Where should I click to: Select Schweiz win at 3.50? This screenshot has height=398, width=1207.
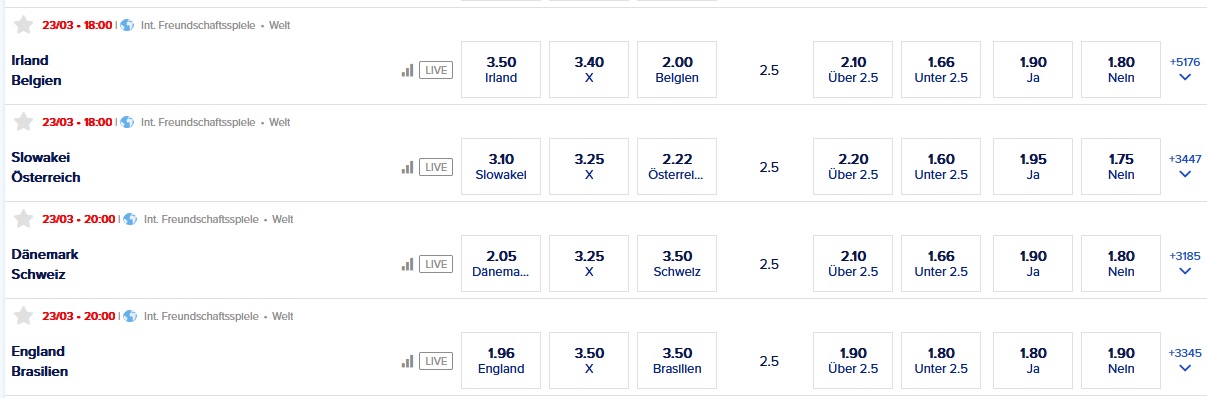click(677, 263)
